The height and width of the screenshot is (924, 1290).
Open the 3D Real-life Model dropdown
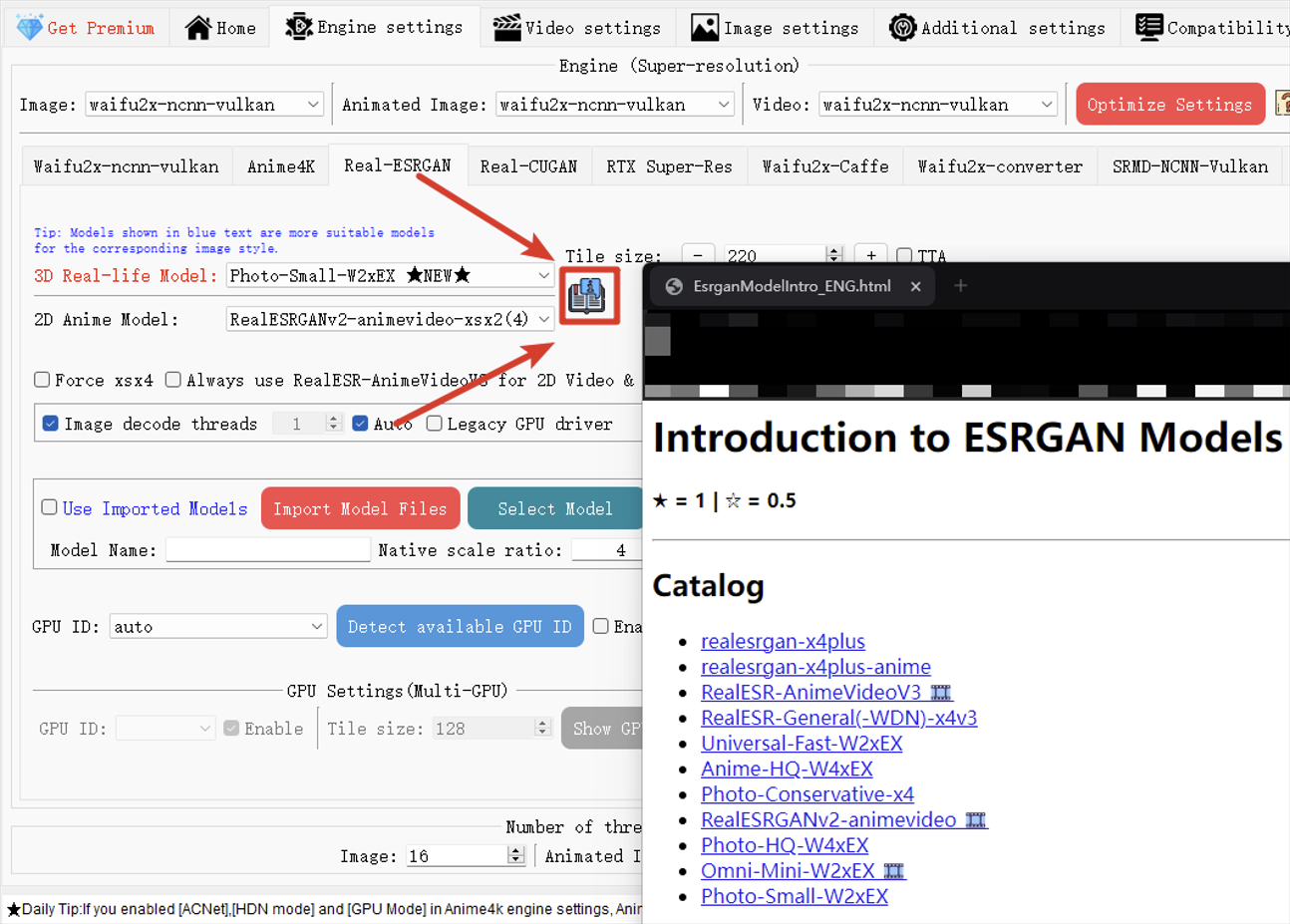pyautogui.click(x=390, y=275)
